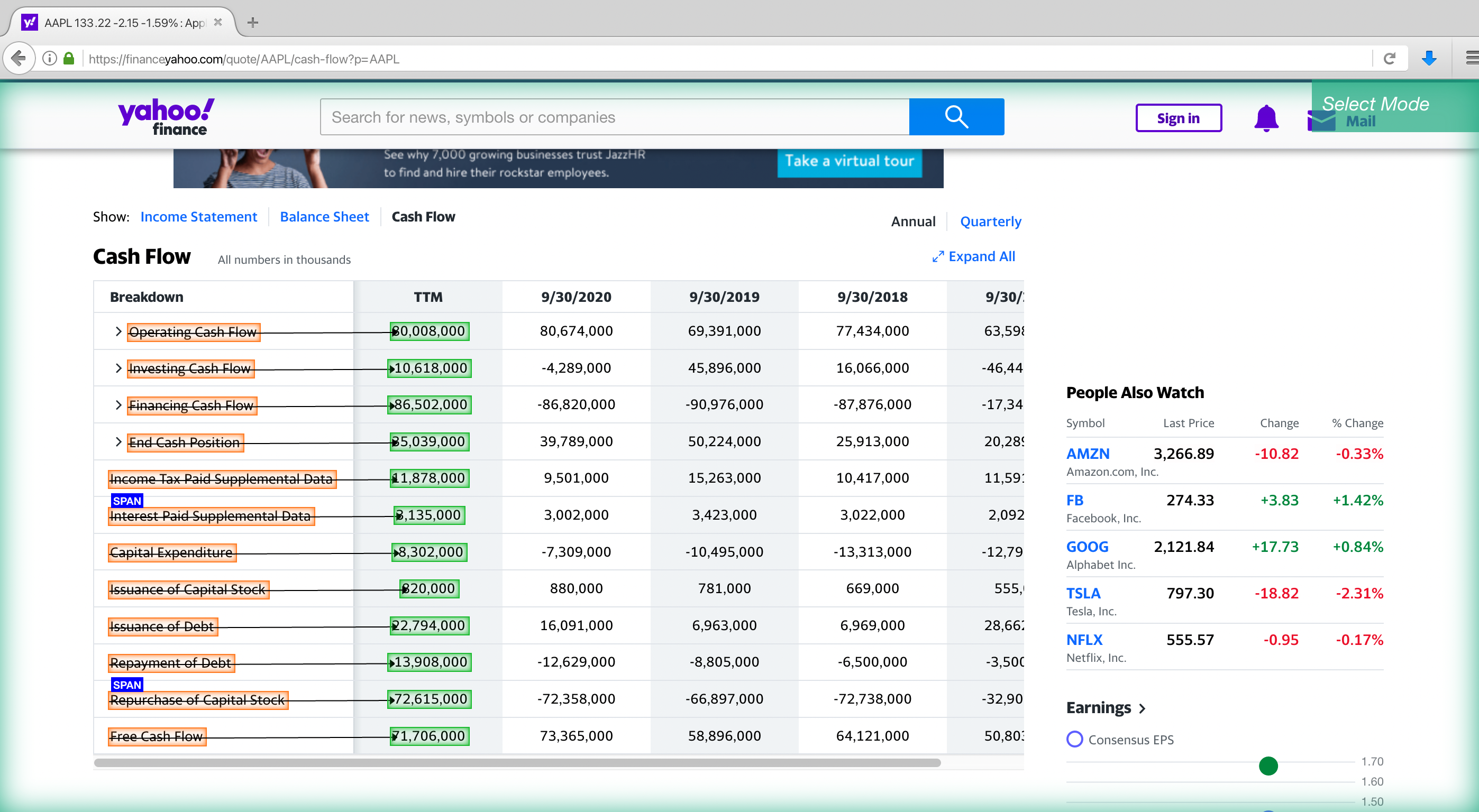Switch to Balance Sheet tab

click(324, 217)
